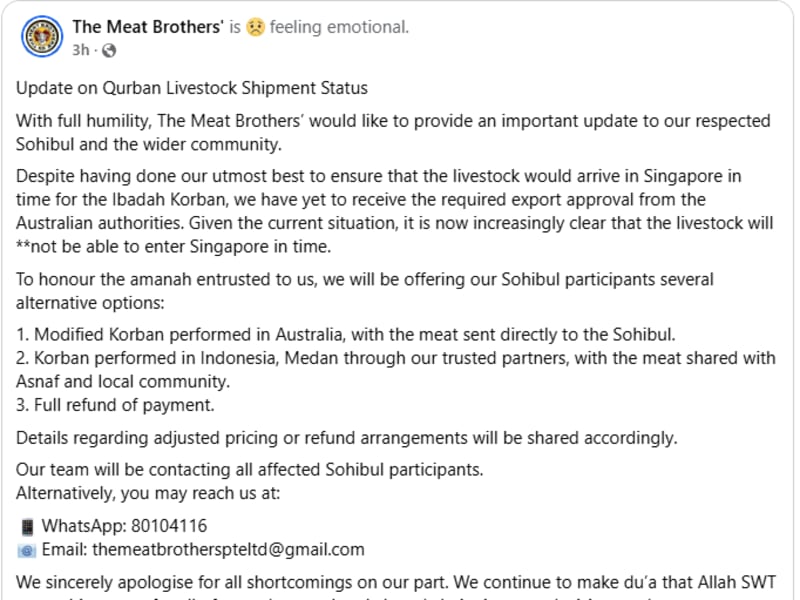The width and height of the screenshot is (800, 600).
Task: Click option 2 Korban in Indonesia, Medan
Action: [x=396, y=370]
